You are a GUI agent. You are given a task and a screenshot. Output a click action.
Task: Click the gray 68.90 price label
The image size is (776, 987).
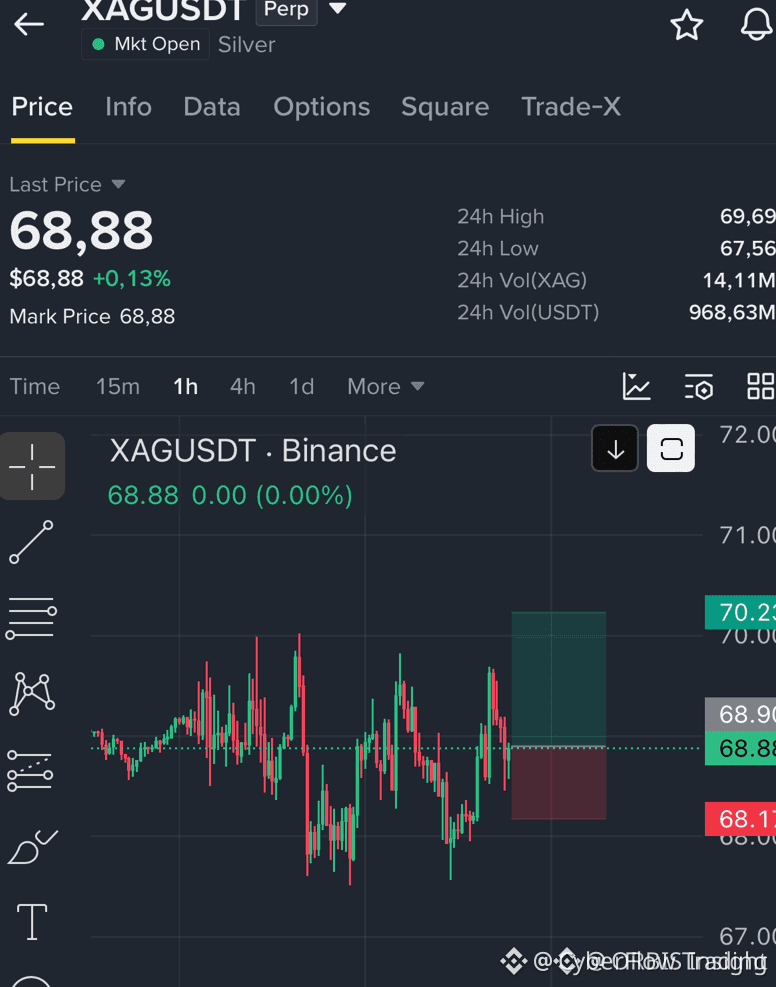coord(740,714)
